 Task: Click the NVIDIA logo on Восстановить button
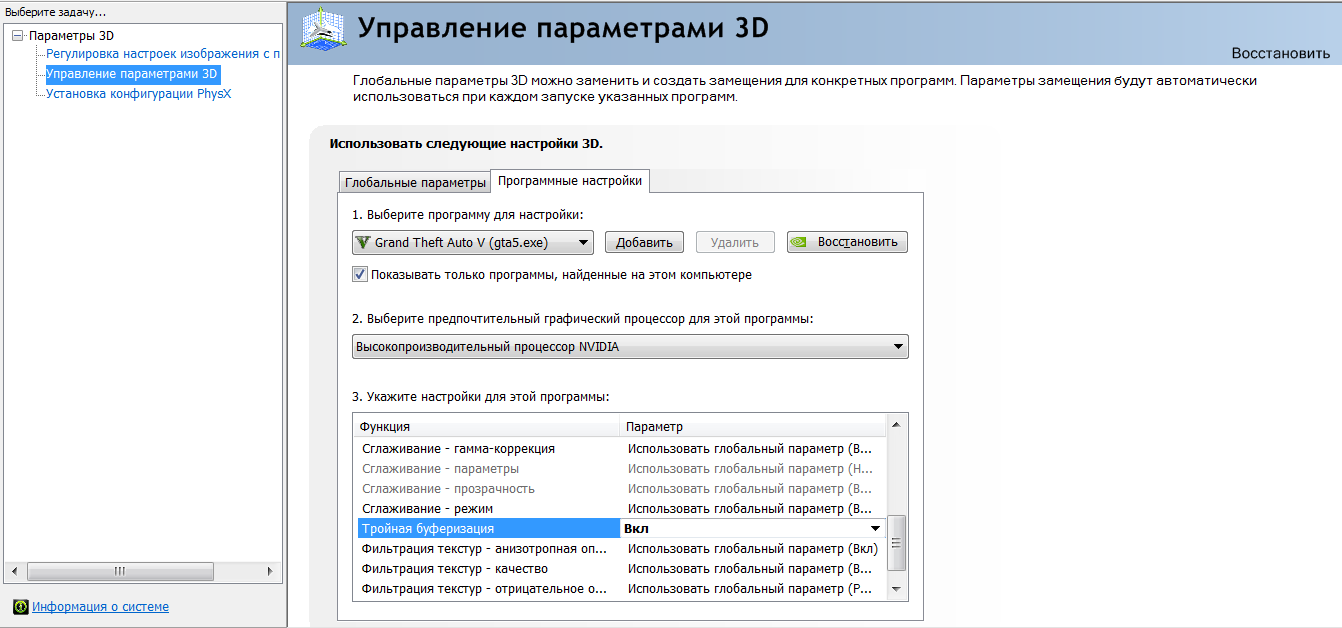point(801,242)
